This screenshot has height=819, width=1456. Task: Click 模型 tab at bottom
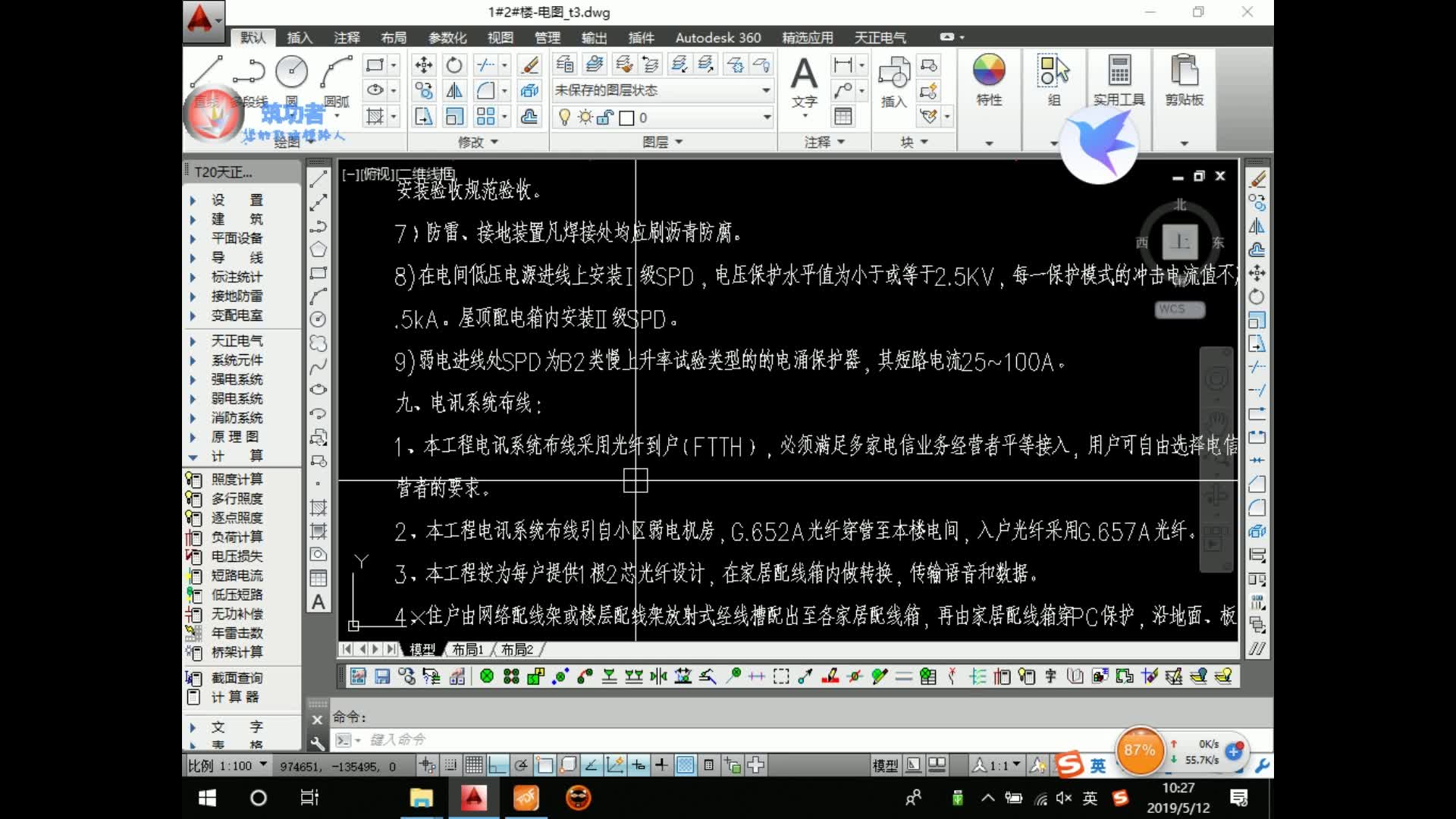tap(420, 649)
